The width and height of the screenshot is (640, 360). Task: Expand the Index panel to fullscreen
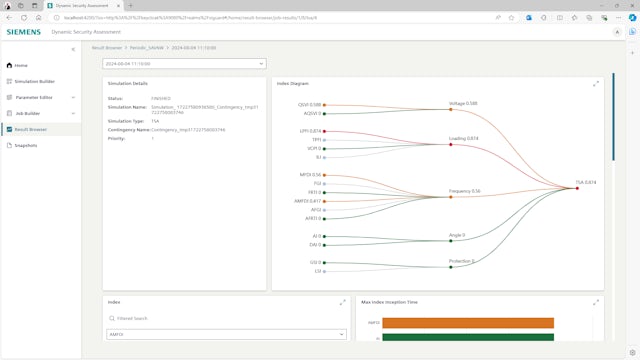(342, 302)
